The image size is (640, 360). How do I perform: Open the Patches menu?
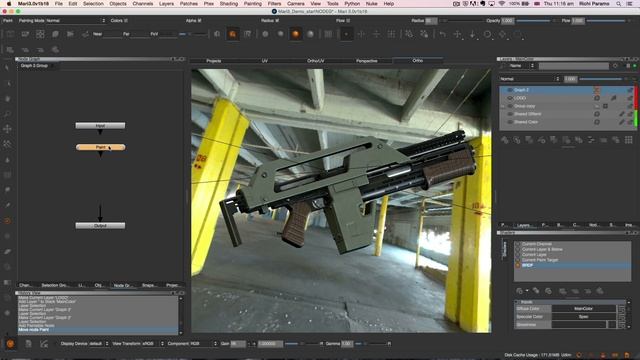(189, 4)
